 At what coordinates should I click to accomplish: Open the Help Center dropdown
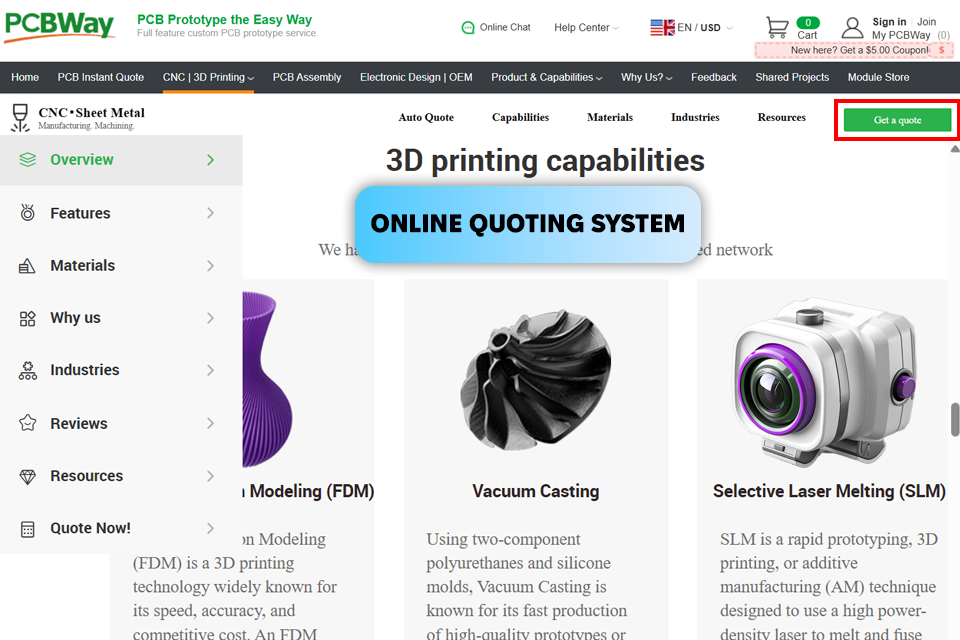[x=586, y=28]
